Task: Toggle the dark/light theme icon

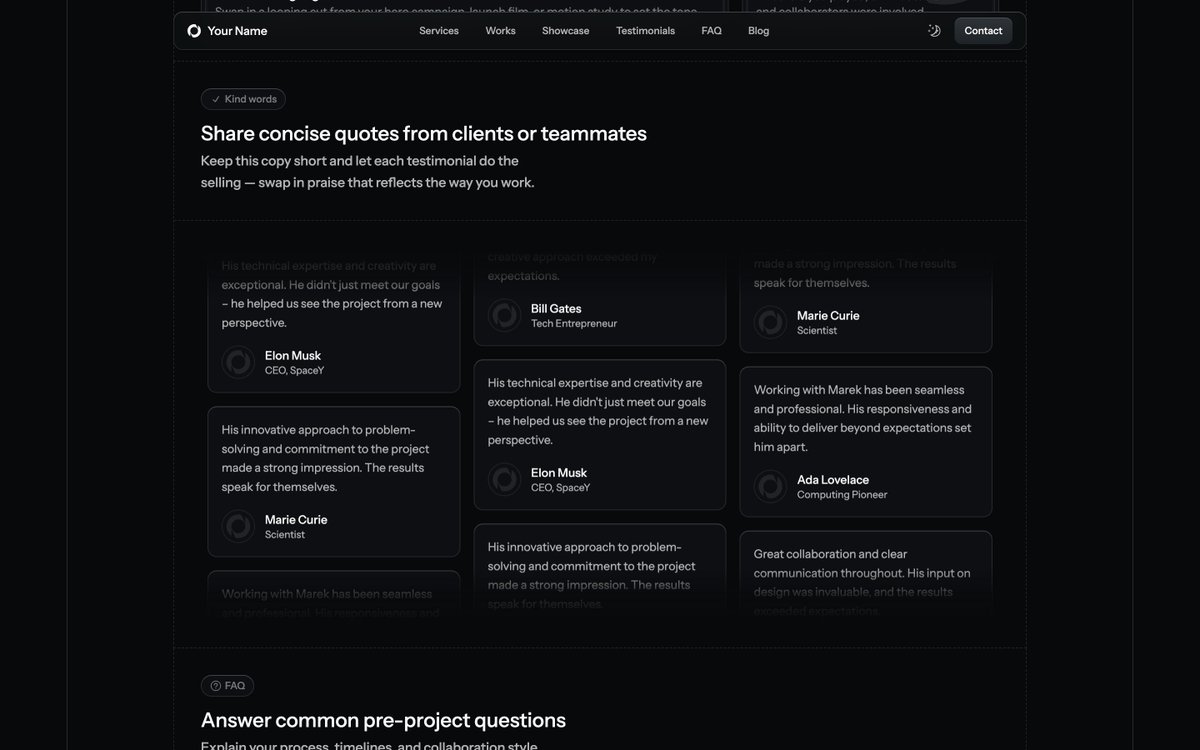Action: 934,31
